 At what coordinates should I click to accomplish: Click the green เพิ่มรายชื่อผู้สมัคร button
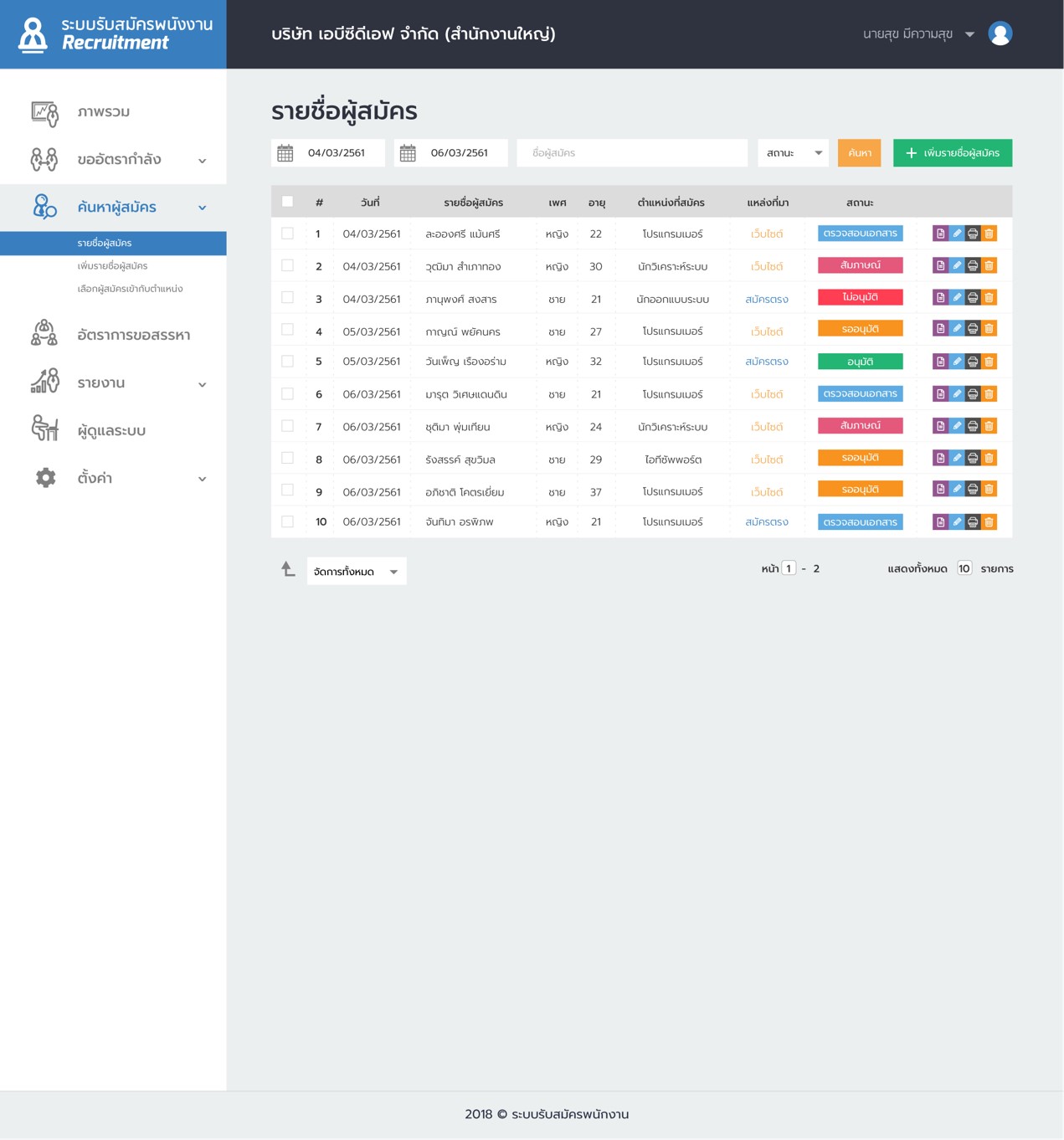952,153
